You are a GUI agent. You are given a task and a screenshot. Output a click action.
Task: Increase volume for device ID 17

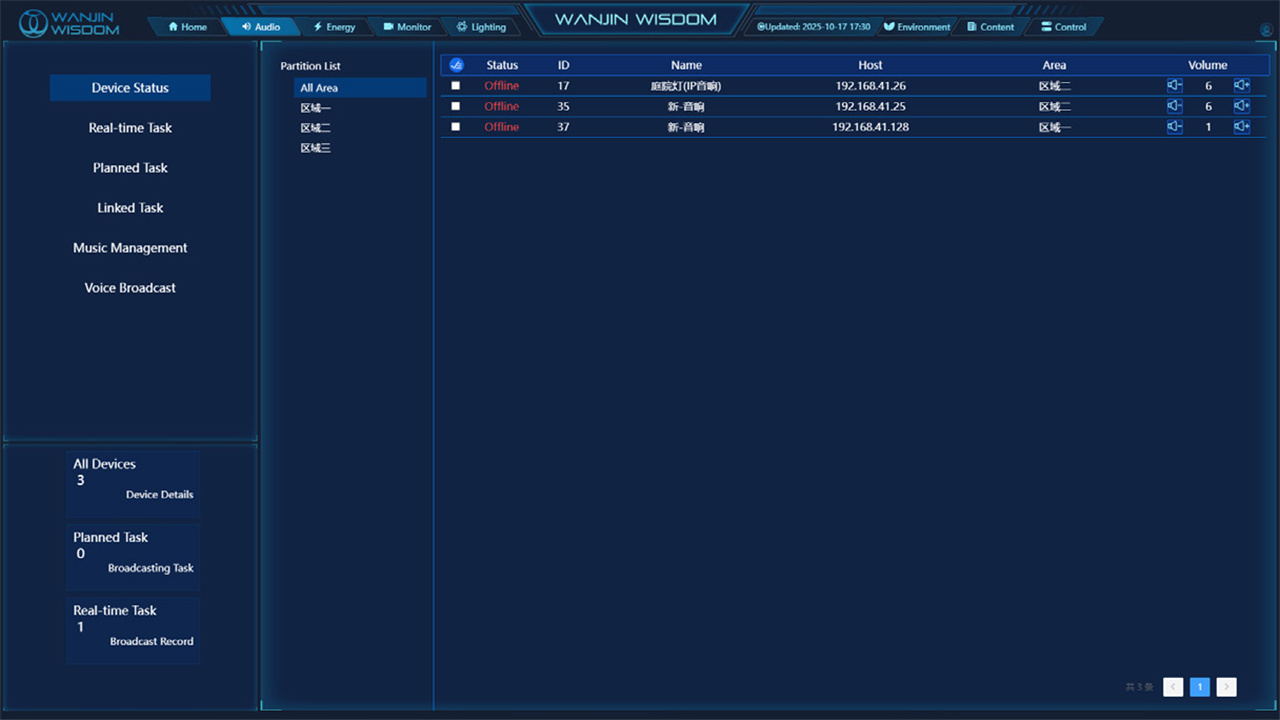[1241, 86]
